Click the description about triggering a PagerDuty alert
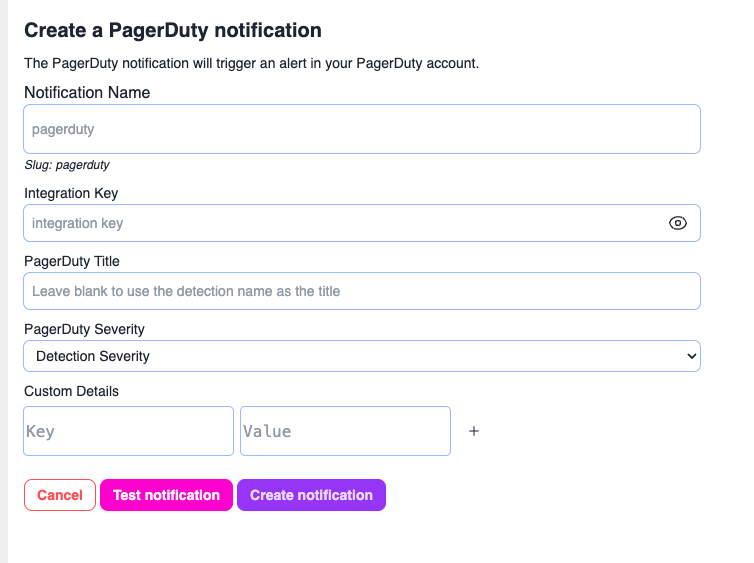This screenshot has height=563, width=754. tap(252, 63)
